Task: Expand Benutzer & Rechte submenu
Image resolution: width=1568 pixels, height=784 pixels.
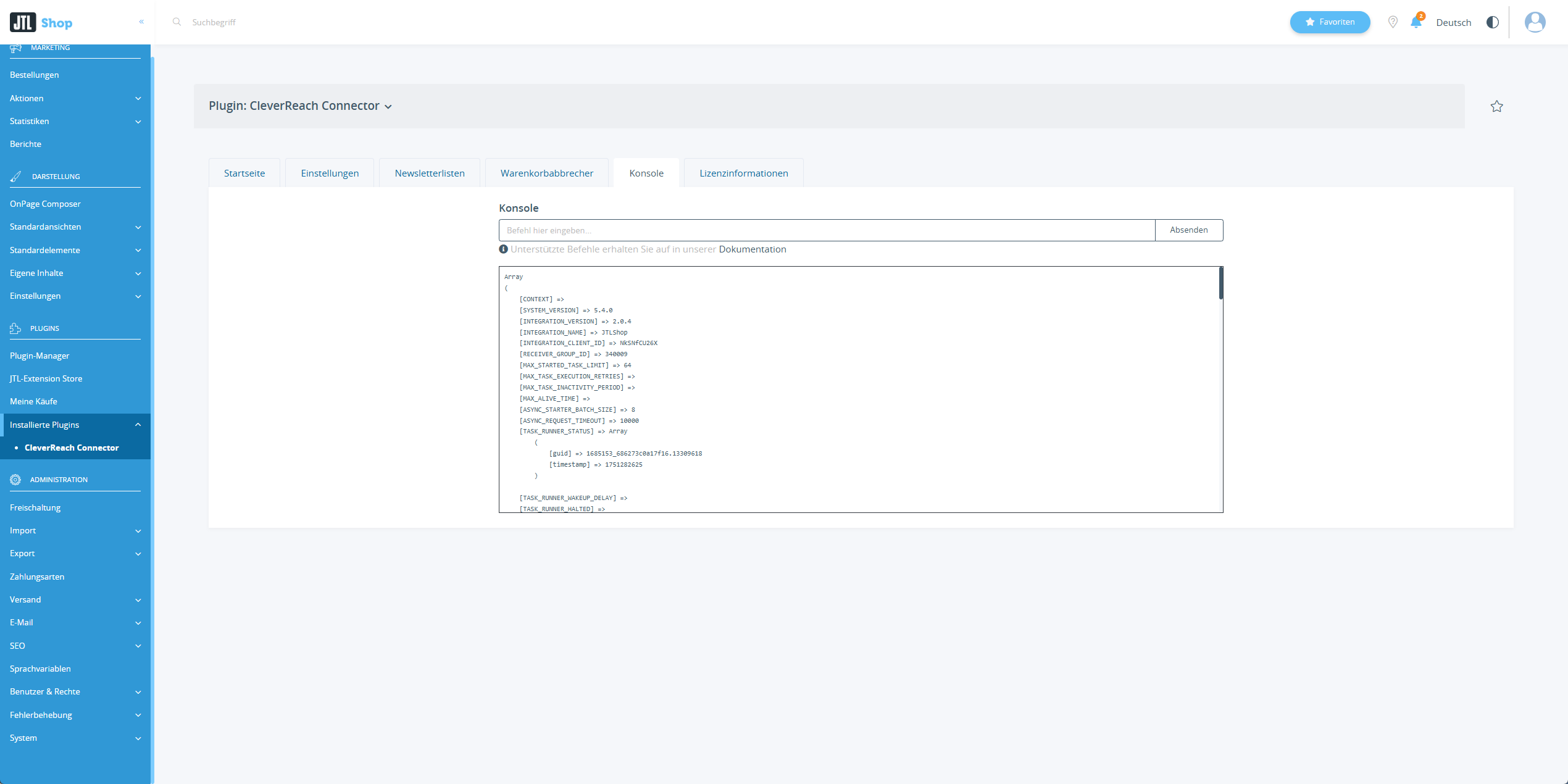Action: click(x=75, y=691)
